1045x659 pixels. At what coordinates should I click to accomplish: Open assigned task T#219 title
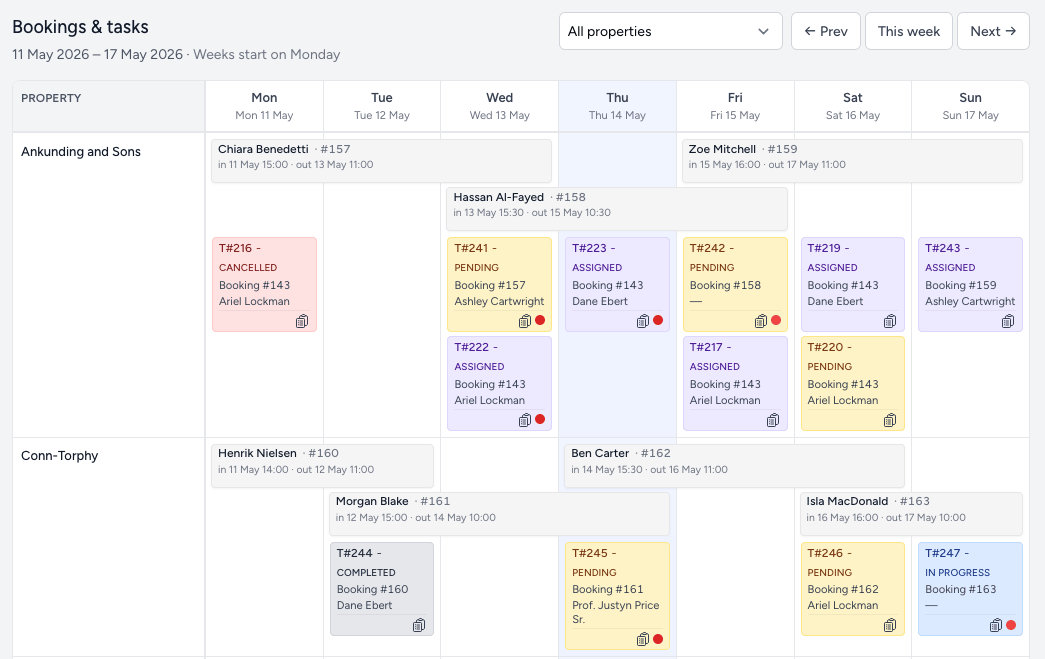click(828, 248)
